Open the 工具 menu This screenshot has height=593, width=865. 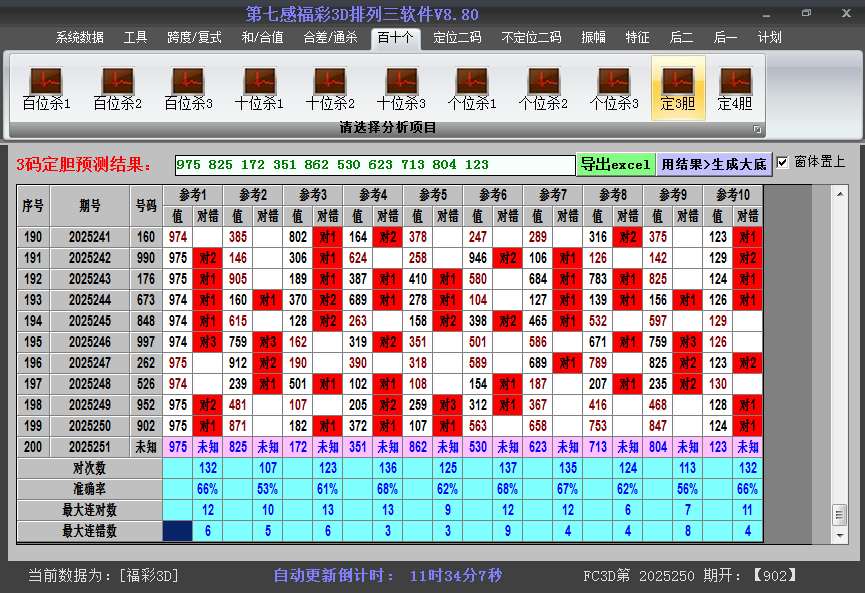click(135, 38)
